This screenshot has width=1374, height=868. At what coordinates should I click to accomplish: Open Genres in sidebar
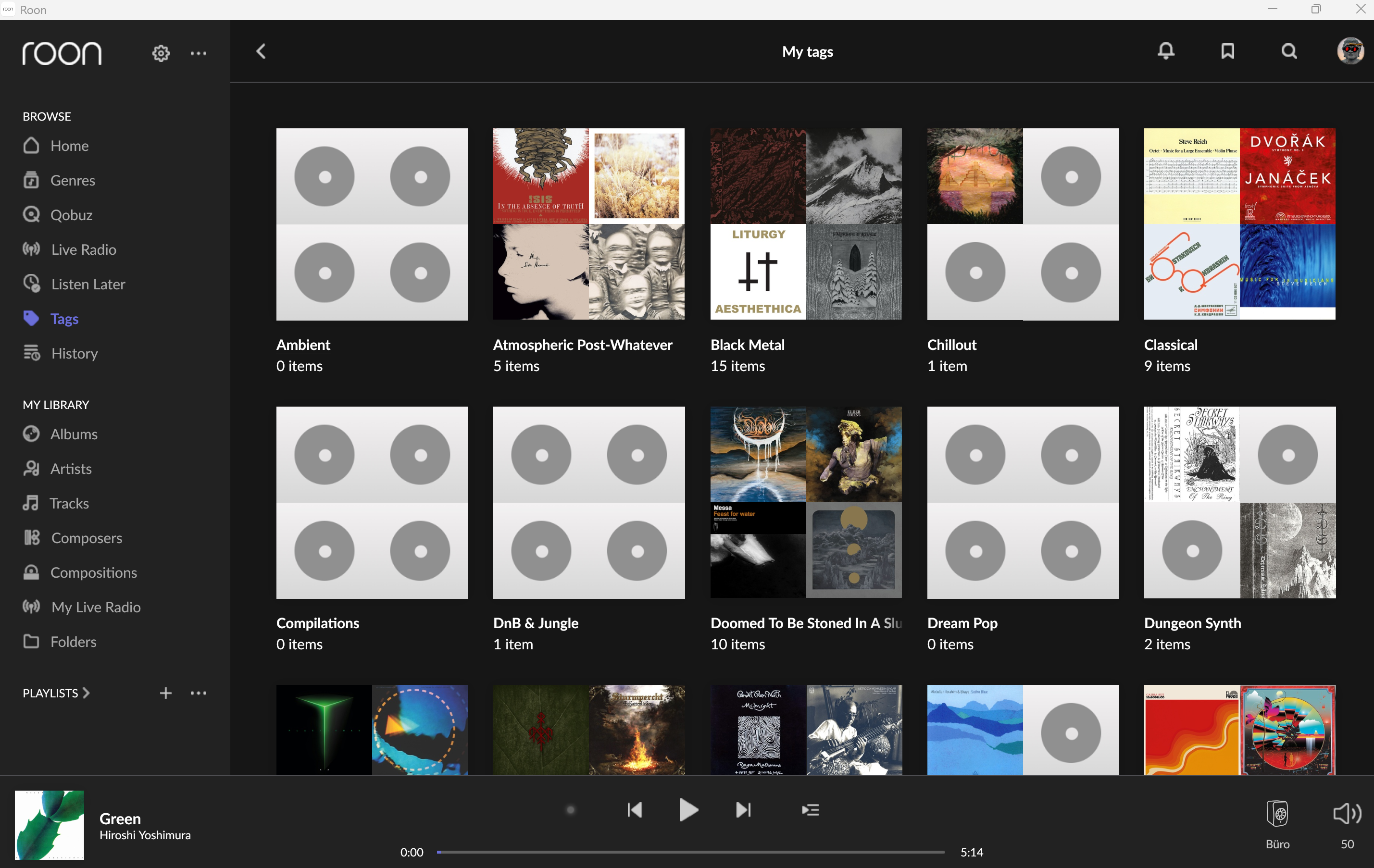click(59, 180)
